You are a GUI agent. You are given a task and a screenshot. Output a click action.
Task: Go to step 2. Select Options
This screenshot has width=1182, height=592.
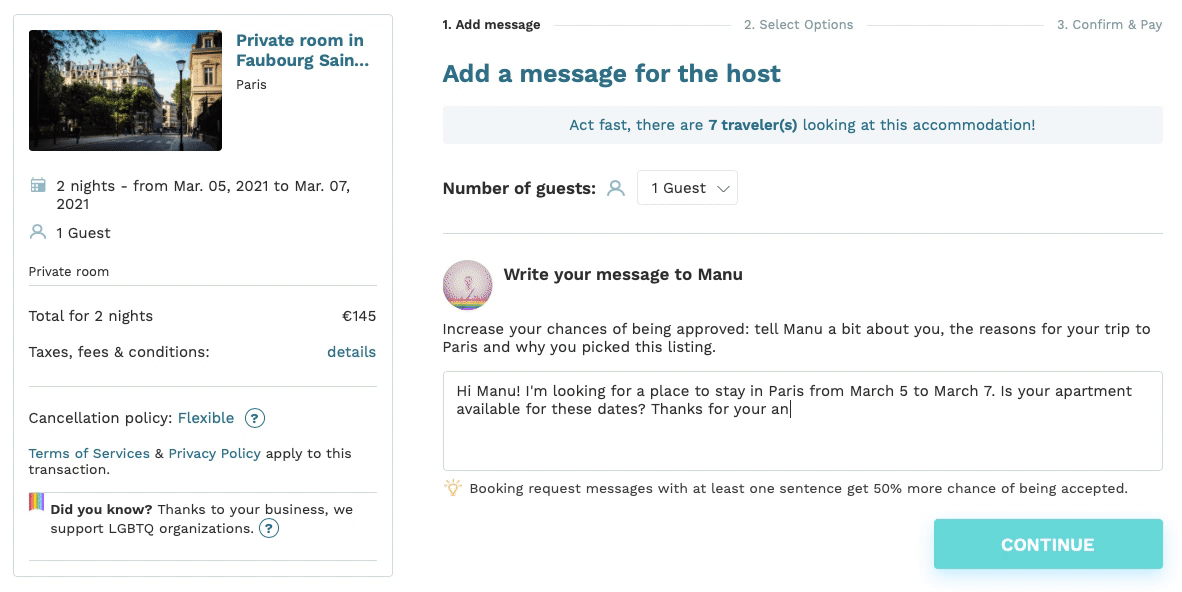click(x=798, y=25)
